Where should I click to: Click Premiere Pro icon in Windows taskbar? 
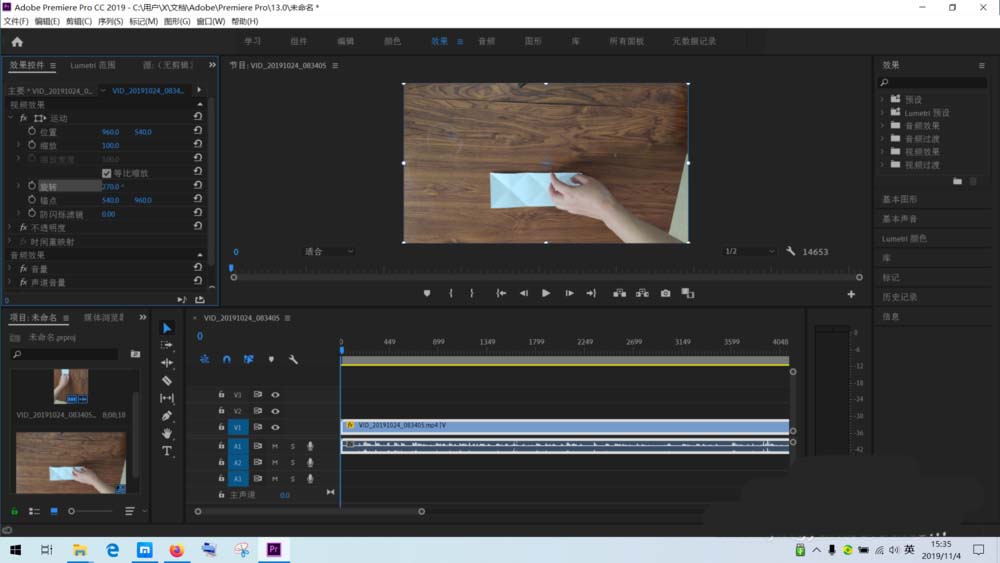(273, 549)
